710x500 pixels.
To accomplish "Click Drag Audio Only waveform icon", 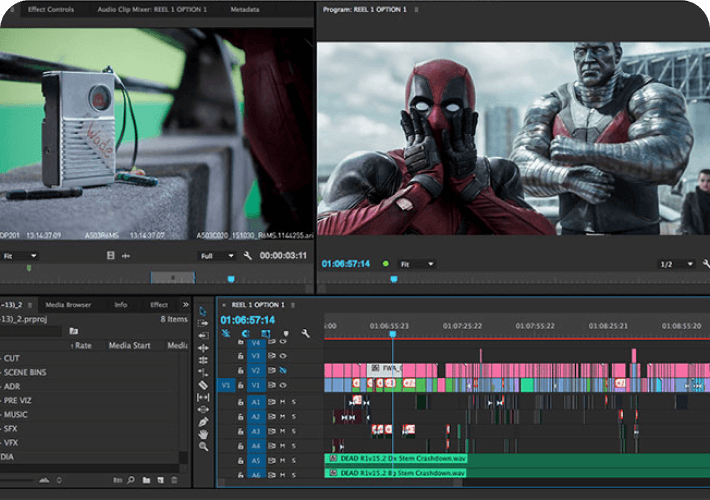I will (126, 256).
